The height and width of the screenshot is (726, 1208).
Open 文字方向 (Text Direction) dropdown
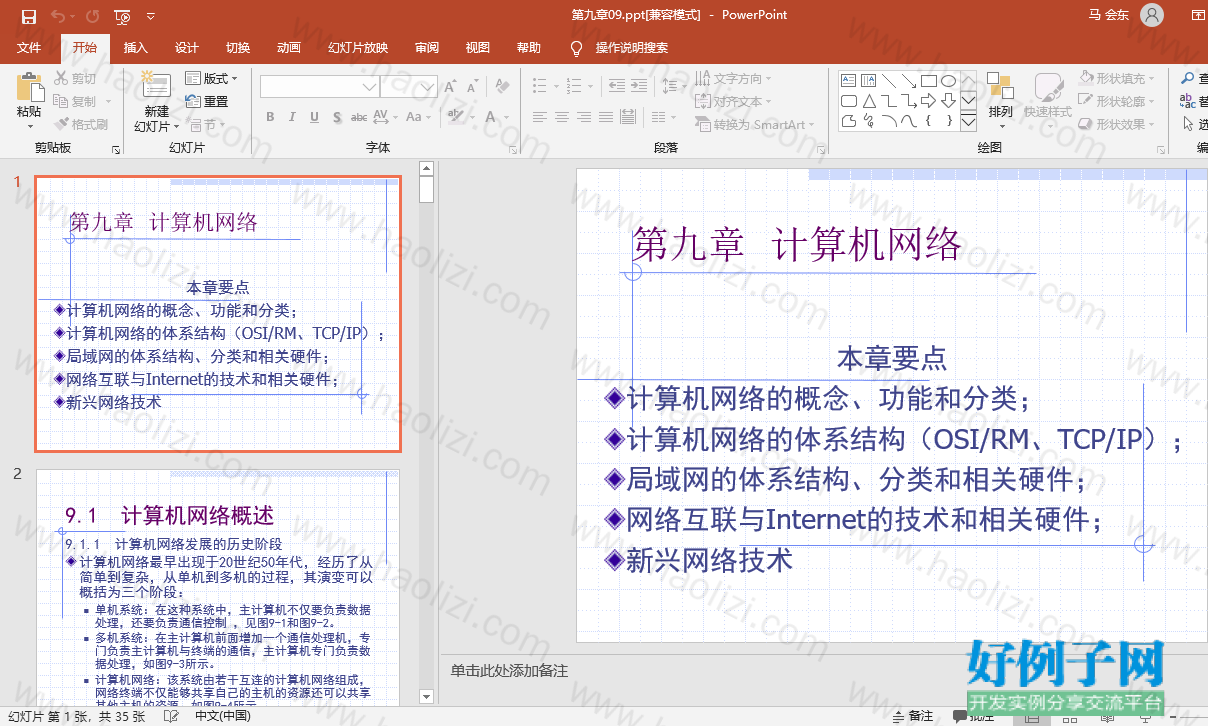(x=733, y=78)
